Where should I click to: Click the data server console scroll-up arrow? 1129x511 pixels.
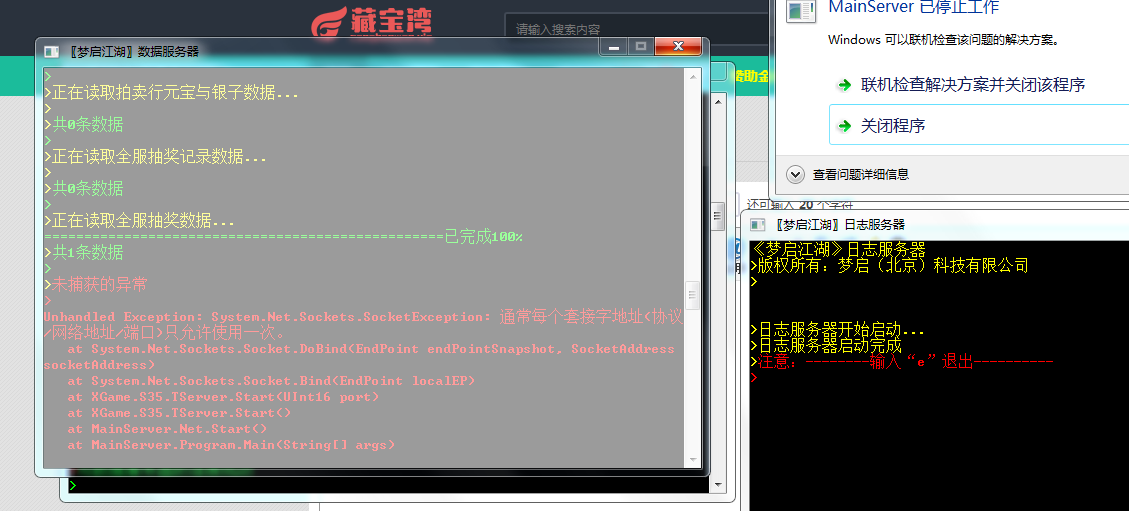[x=694, y=76]
